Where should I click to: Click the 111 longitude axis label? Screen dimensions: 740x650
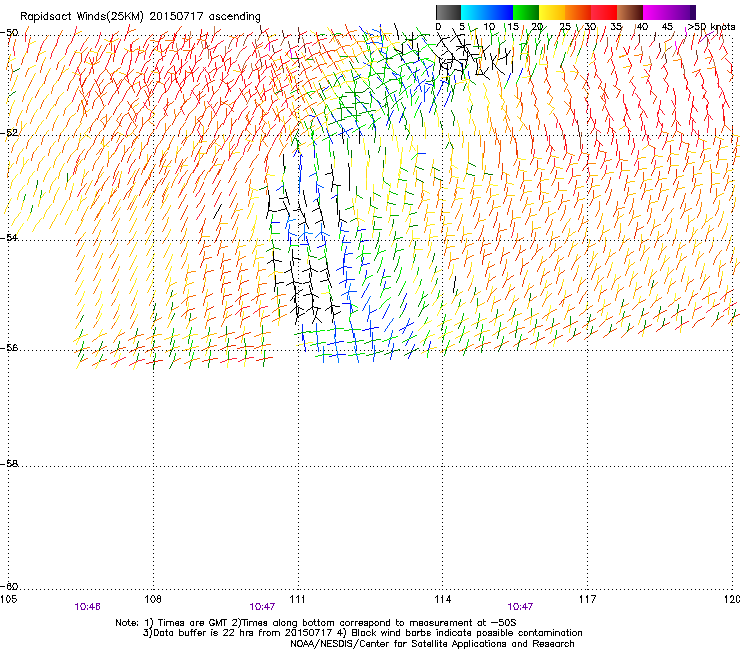click(x=297, y=599)
